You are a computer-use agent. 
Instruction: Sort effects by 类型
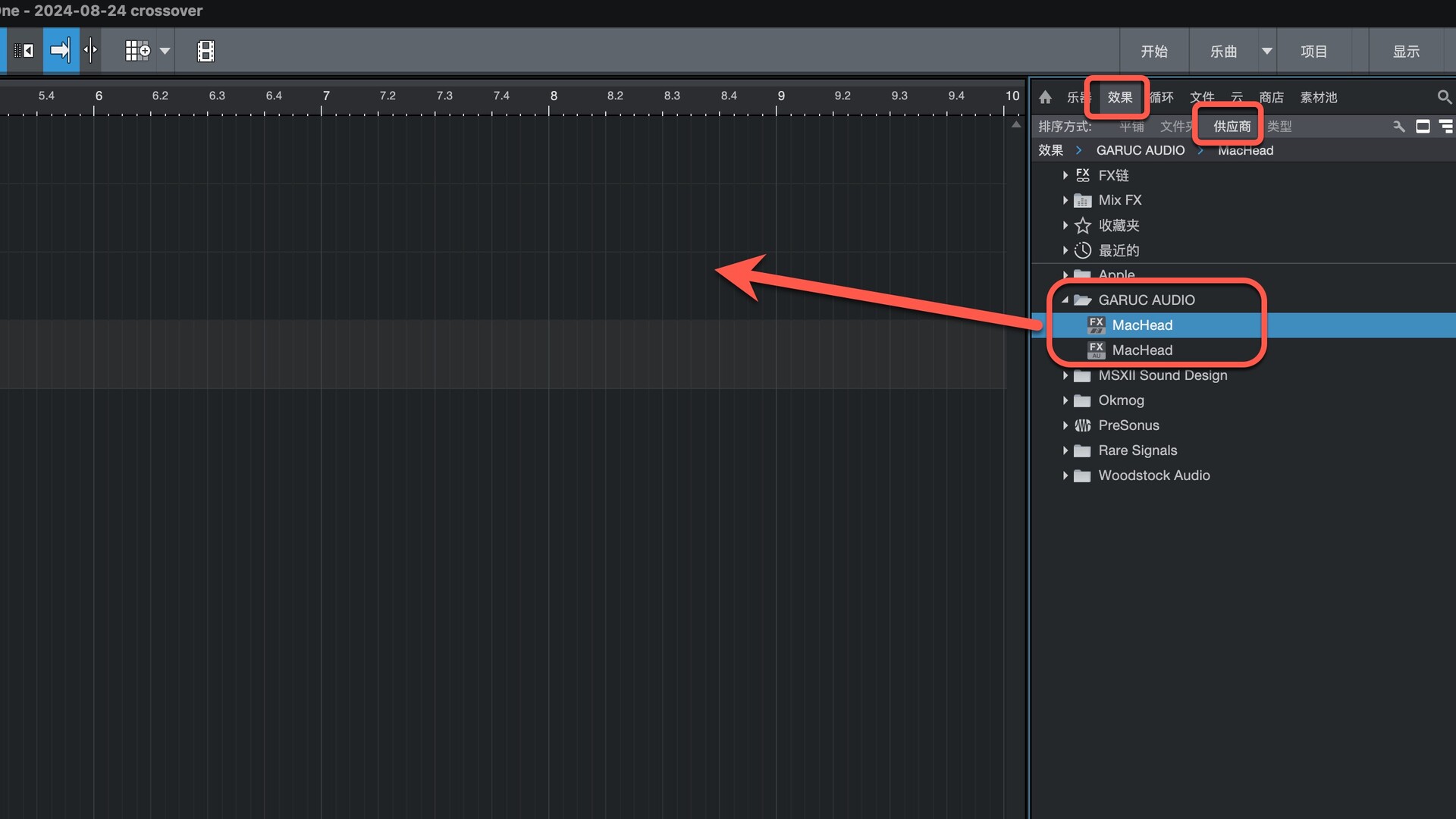(x=1279, y=127)
